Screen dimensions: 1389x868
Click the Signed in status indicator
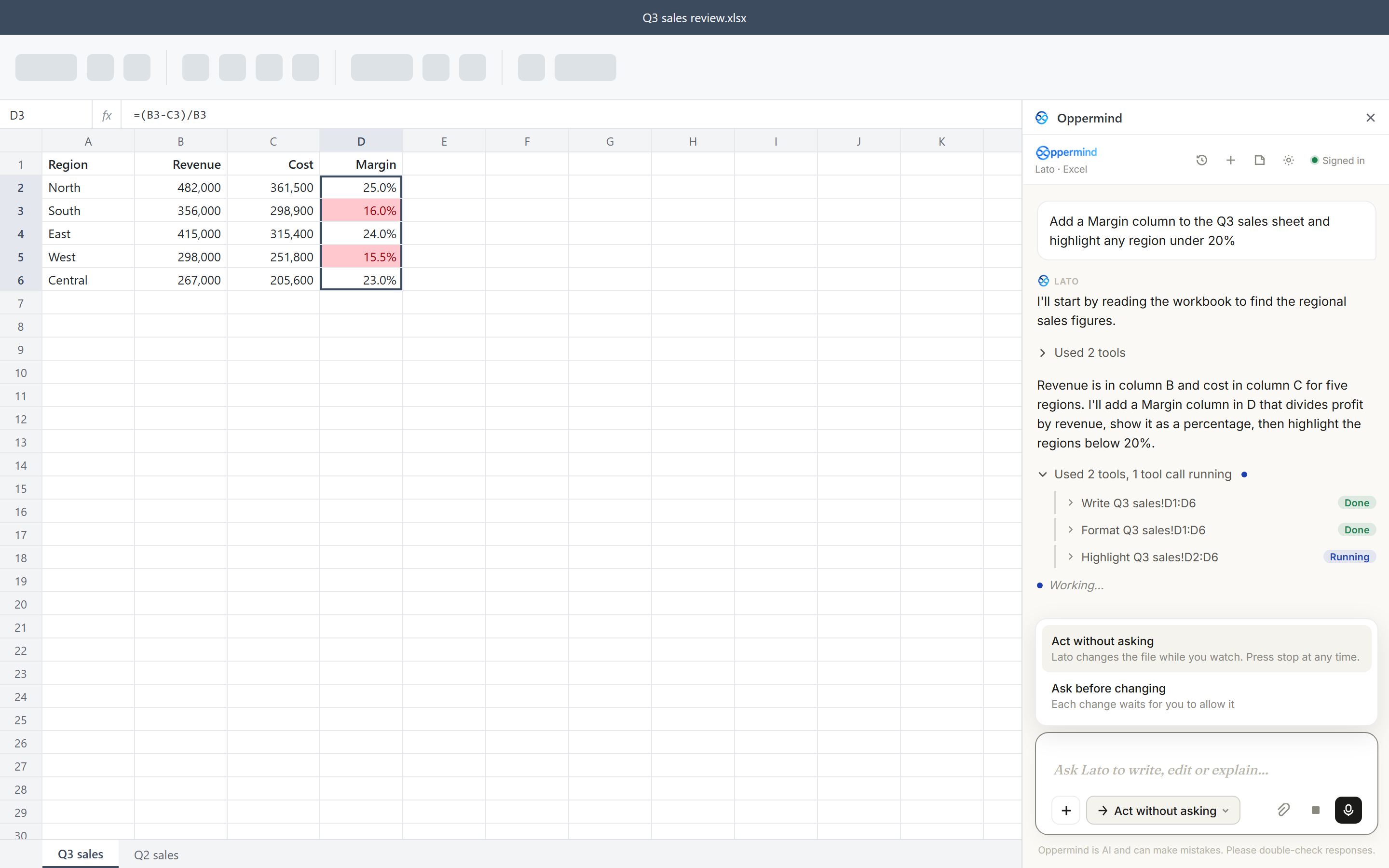tap(1337, 160)
